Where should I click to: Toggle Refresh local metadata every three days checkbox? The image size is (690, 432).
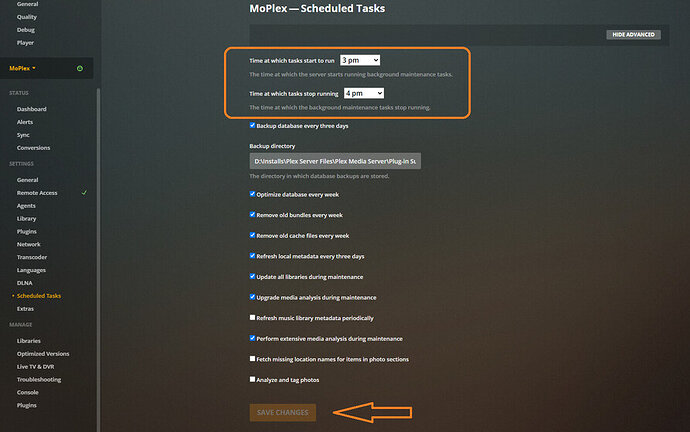[253, 256]
